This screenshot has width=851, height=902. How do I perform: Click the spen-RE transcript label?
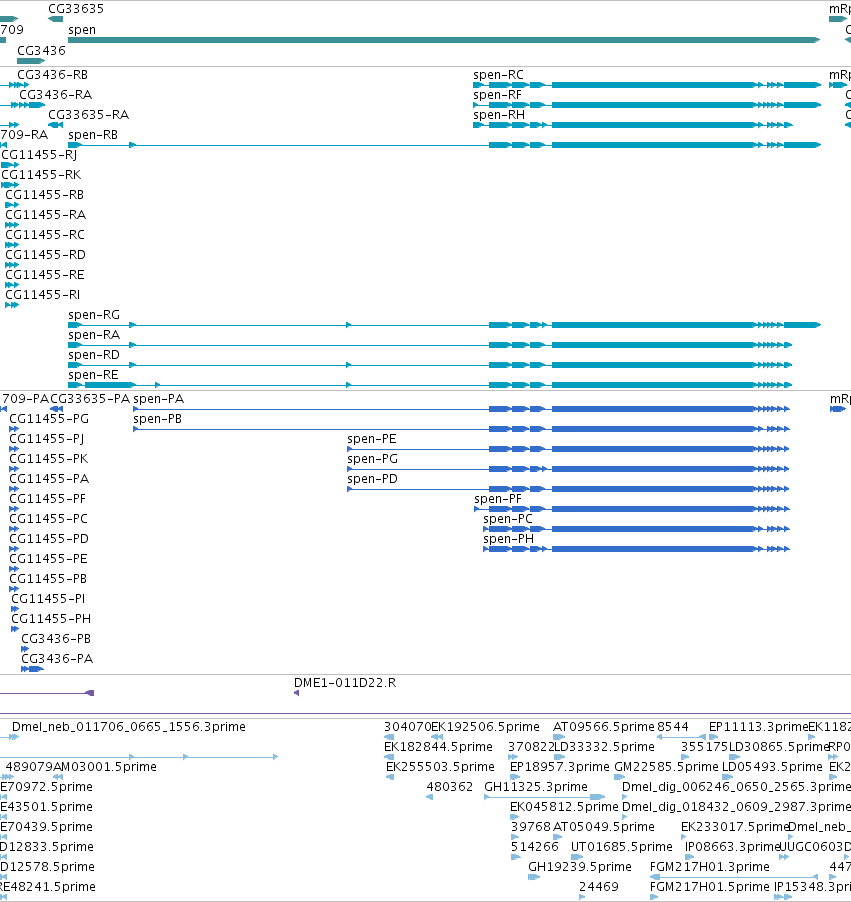coord(93,375)
